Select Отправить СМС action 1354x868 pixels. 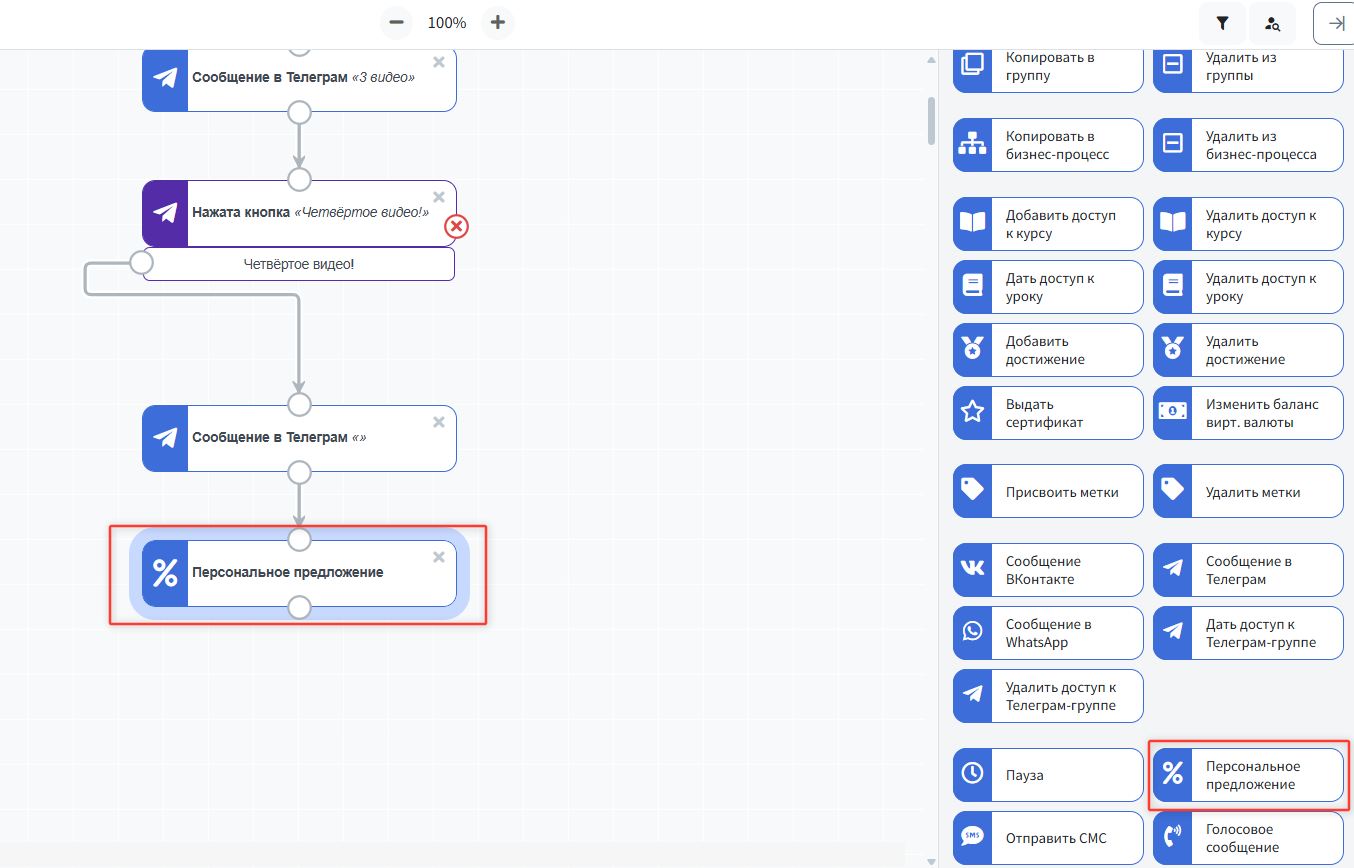tap(1047, 838)
